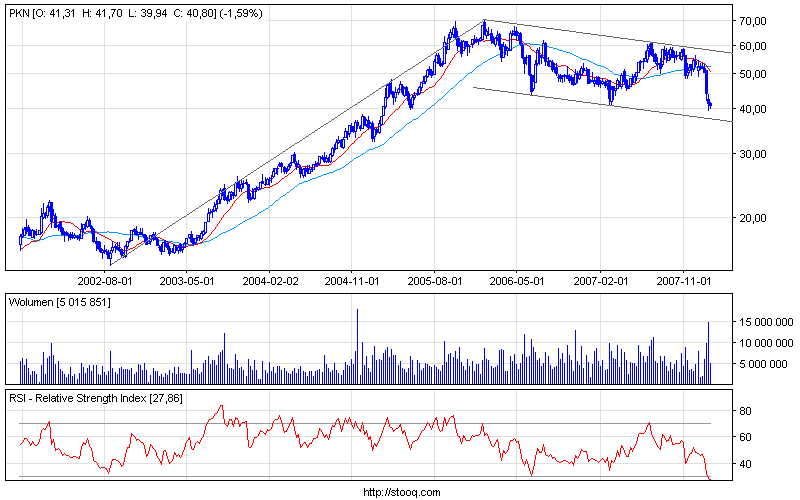Select the 2006-05-01 date label
The image size is (800, 500).
click(x=517, y=281)
